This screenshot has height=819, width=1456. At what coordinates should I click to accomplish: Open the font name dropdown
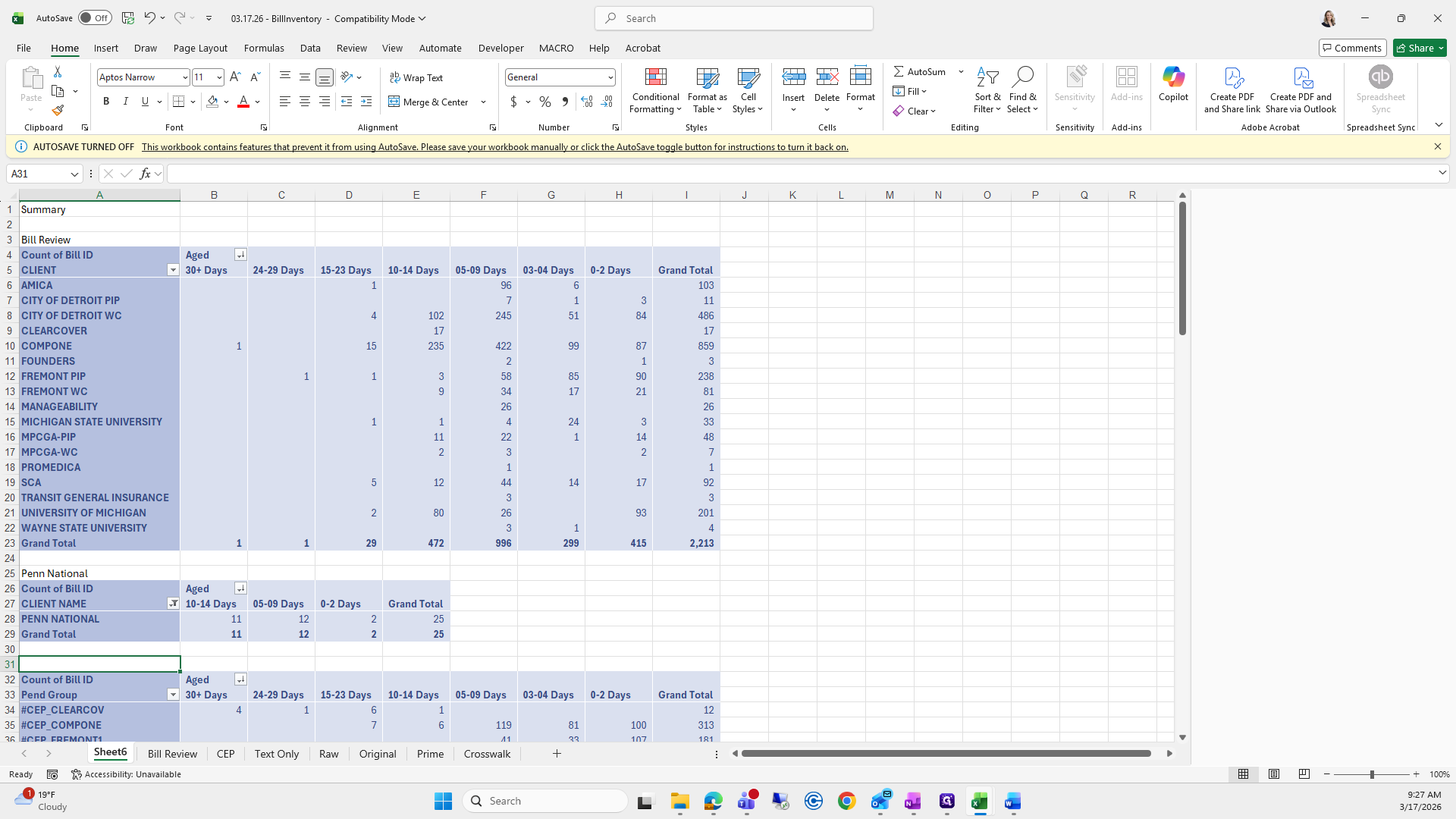[184, 77]
